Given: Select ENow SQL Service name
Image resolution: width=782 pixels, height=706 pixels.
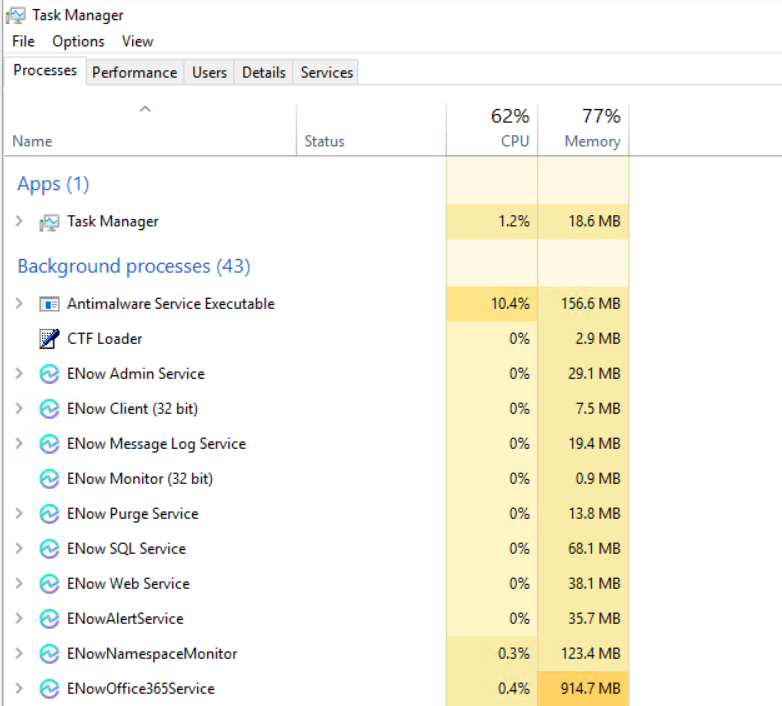Looking at the screenshot, I should [x=127, y=549].
